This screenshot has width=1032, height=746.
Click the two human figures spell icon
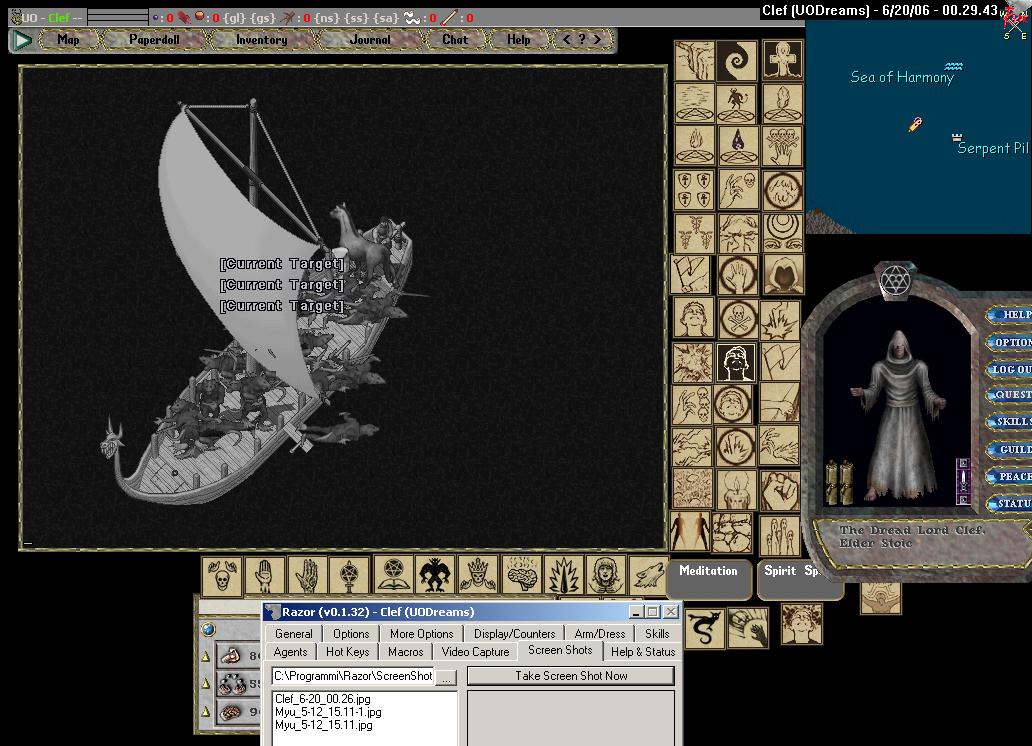(x=690, y=531)
